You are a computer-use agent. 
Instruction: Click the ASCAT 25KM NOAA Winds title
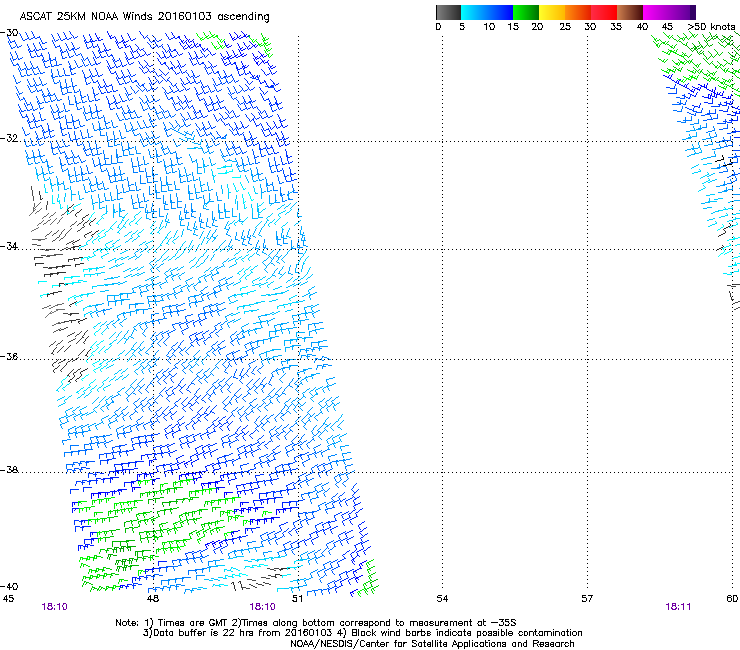click(x=144, y=16)
